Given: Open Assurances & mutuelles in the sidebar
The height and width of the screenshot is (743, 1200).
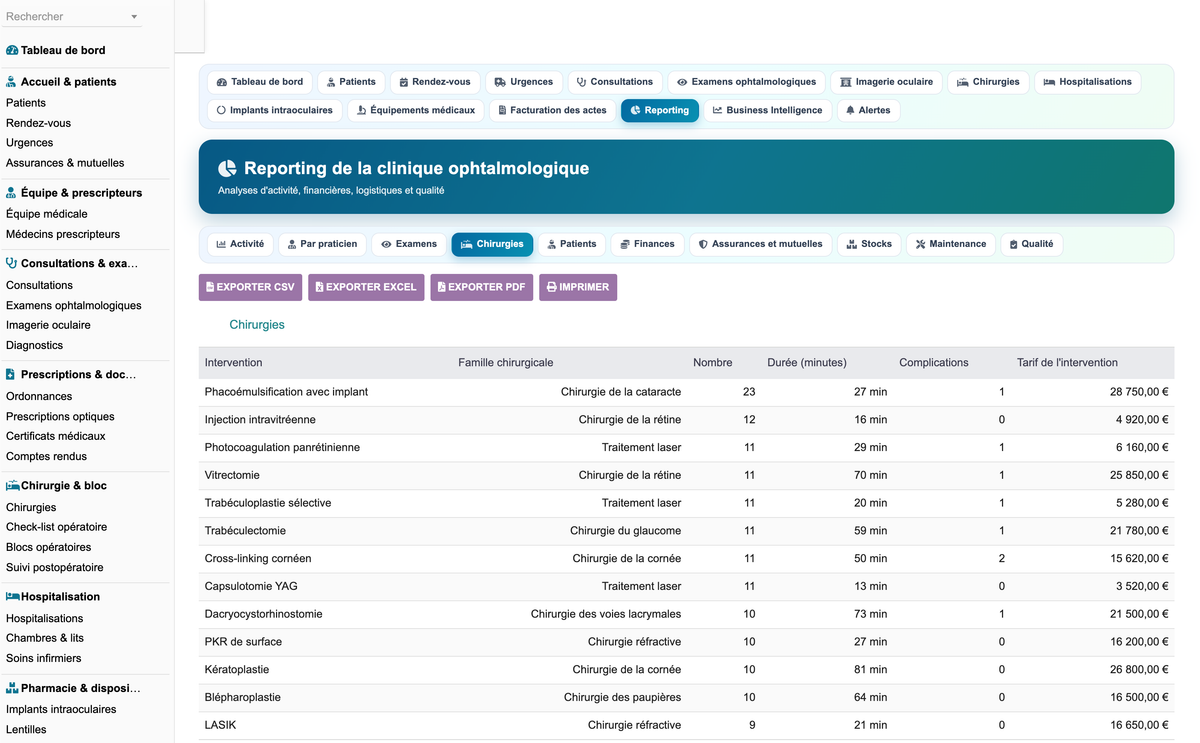Looking at the screenshot, I should 65,163.
